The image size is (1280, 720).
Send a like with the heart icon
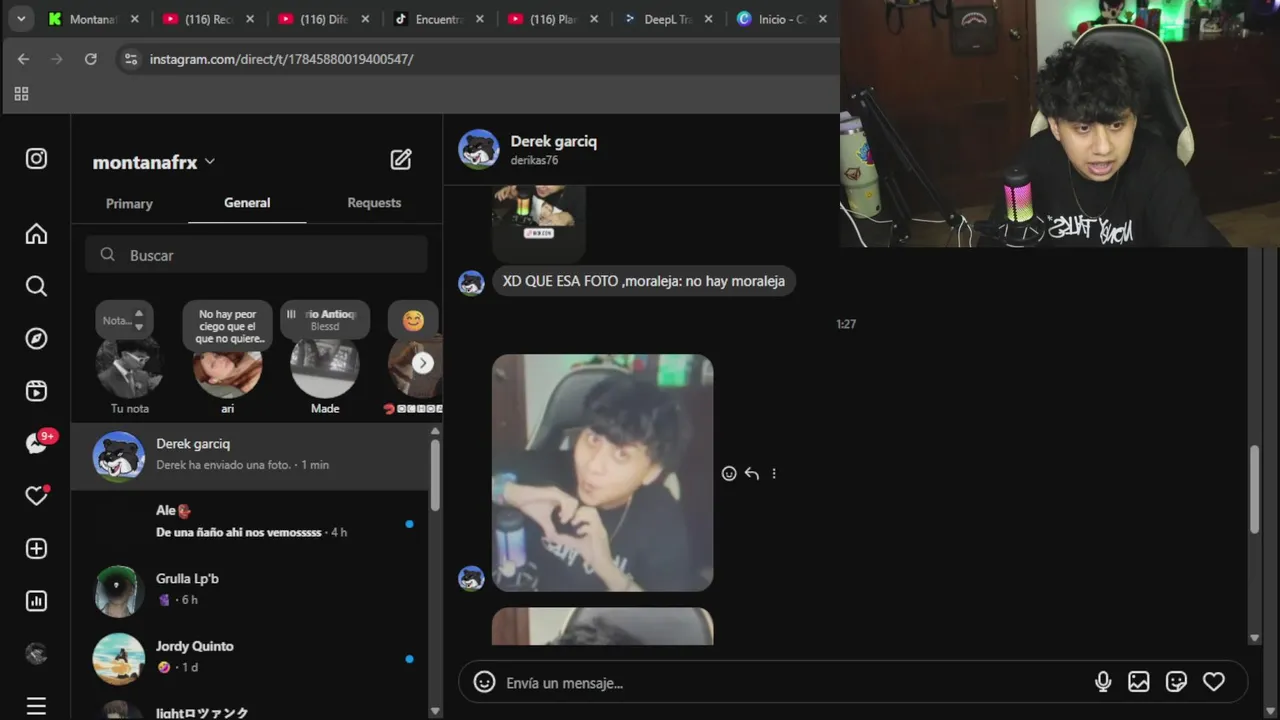click(1214, 682)
